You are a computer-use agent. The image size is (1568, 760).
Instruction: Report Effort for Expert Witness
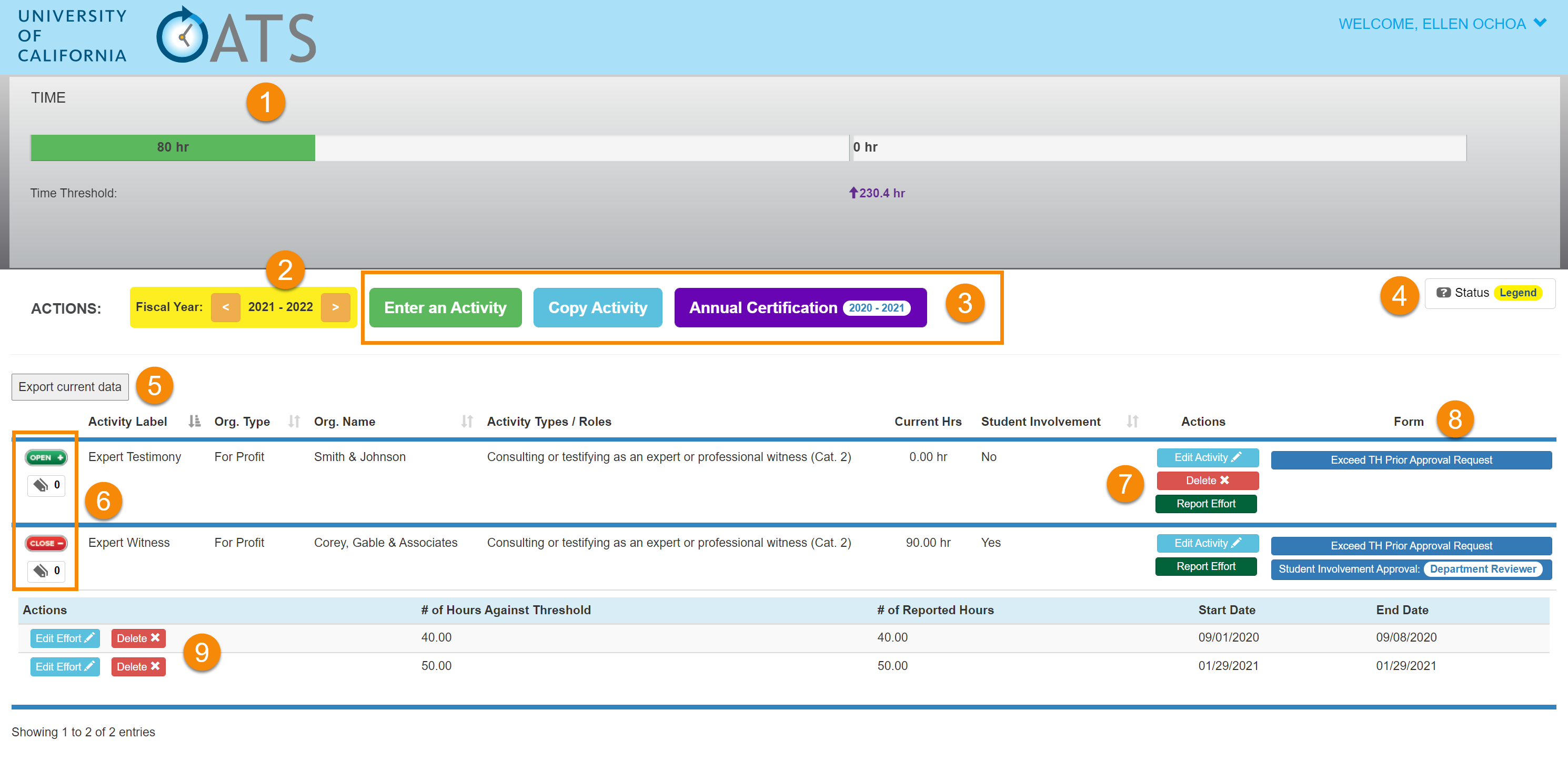(x=1205, y=566)
